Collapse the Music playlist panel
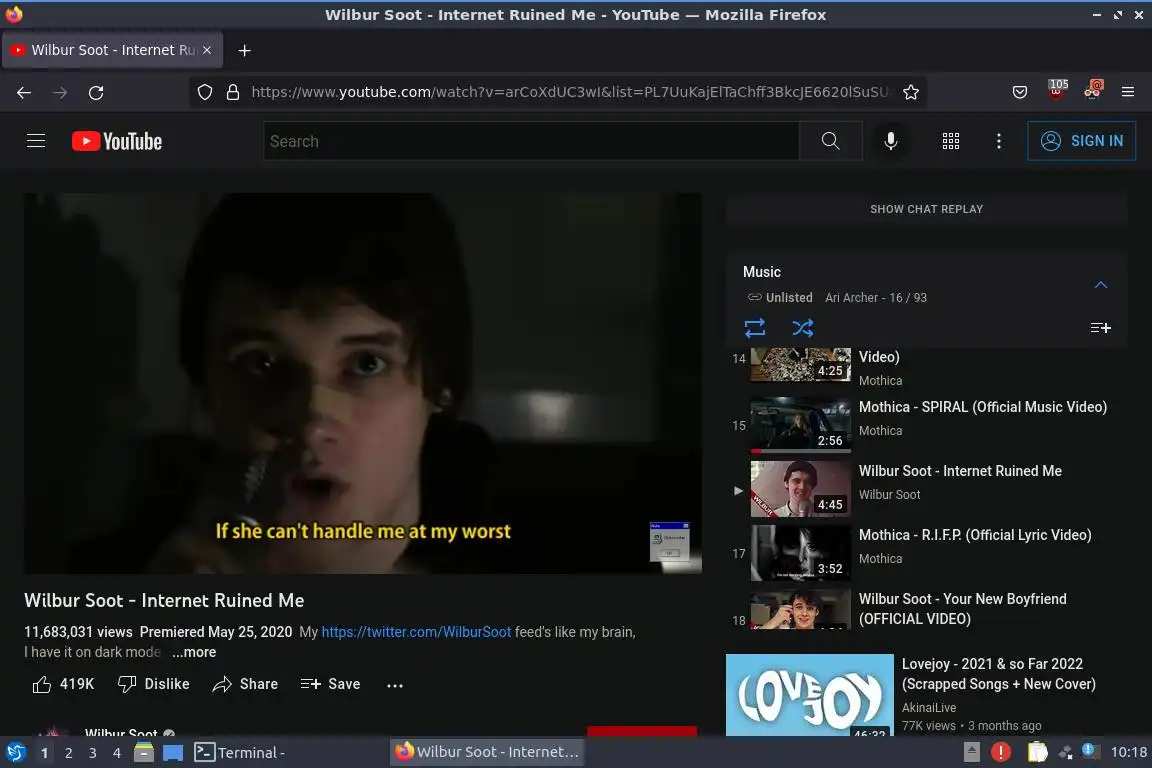Image resolution: width=1152 pixels, height=768 pixels. click(x=1101, y=284)
